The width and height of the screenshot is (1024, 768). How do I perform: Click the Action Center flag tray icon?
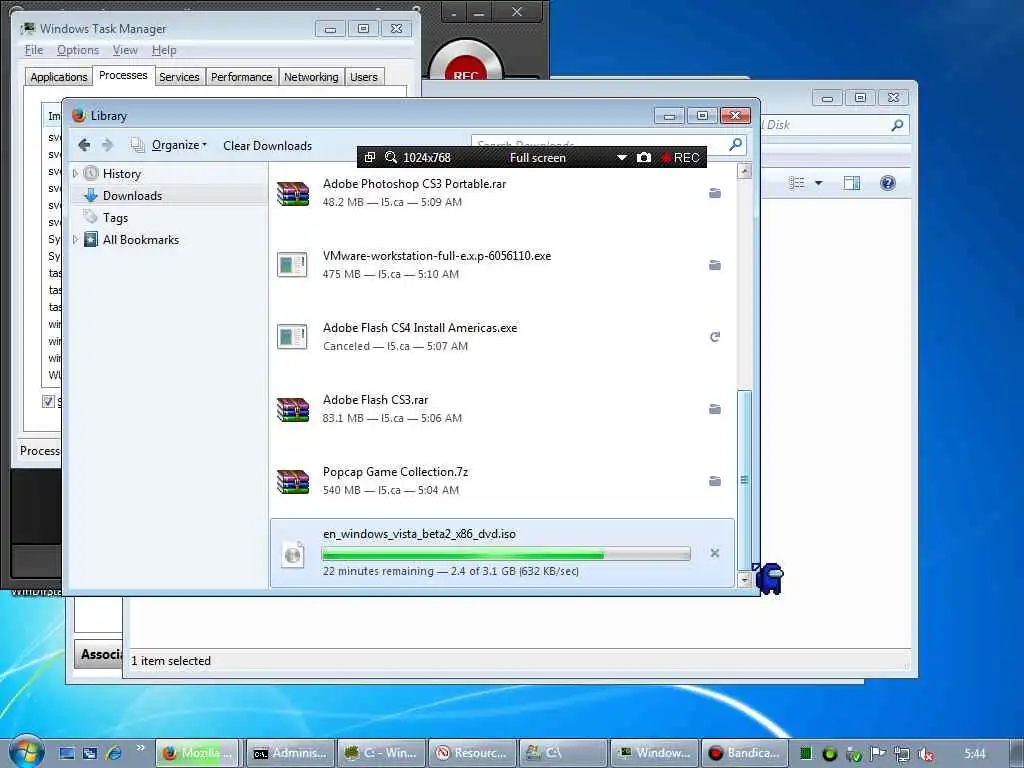click(x=877, y=754)
